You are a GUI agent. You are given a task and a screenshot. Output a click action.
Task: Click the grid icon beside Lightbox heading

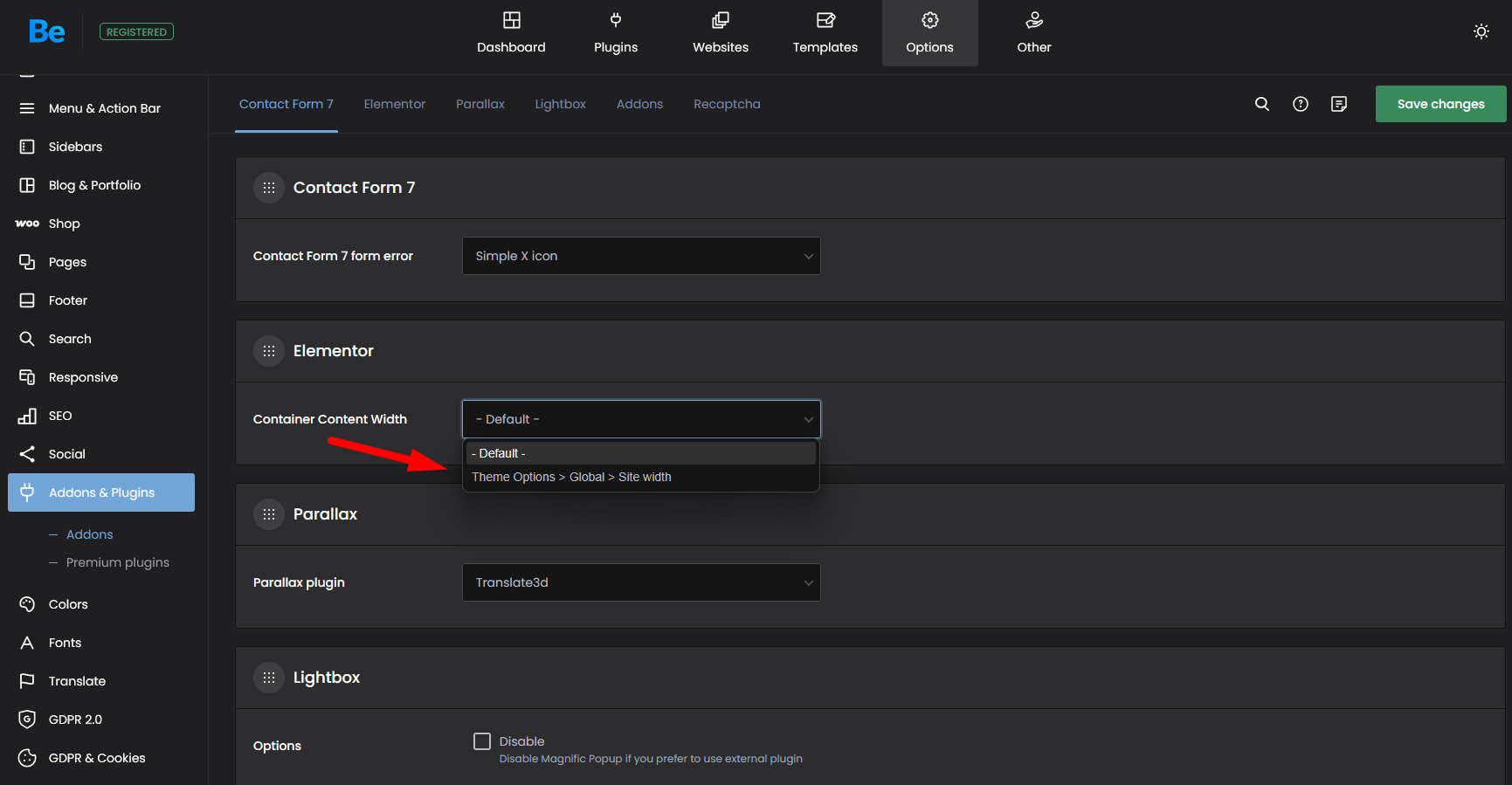(x=269, y=678)
